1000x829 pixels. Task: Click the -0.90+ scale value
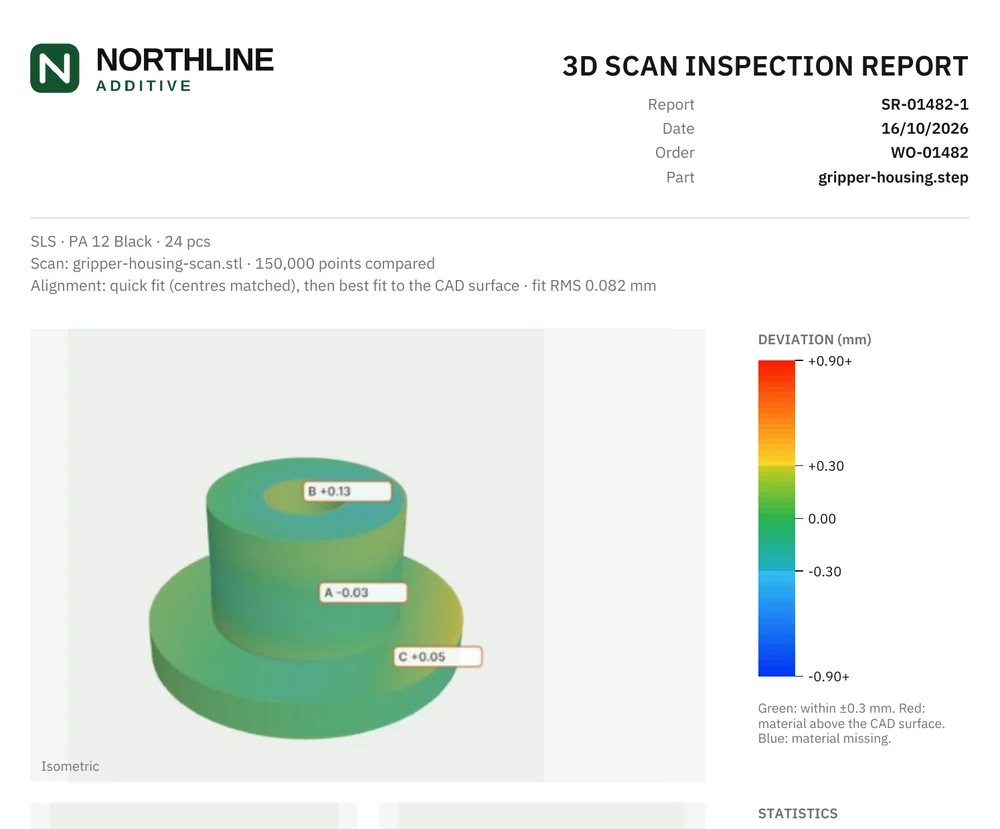[x=828, y=677]
